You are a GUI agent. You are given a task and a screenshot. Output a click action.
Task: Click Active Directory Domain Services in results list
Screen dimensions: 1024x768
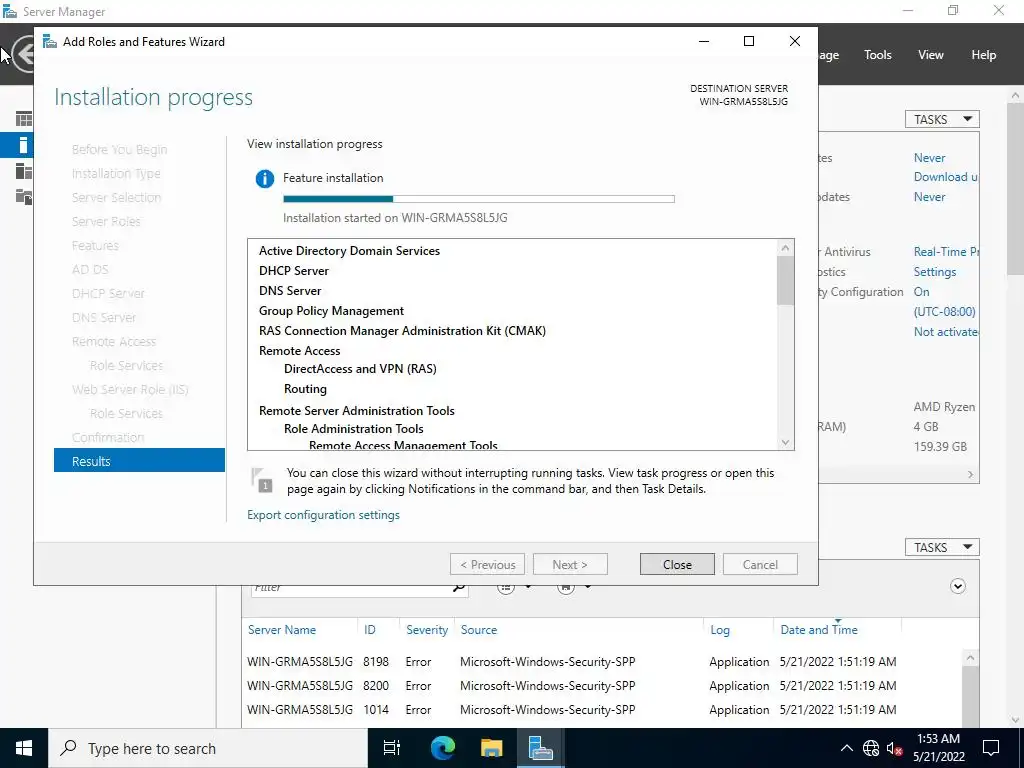(349, 251)
